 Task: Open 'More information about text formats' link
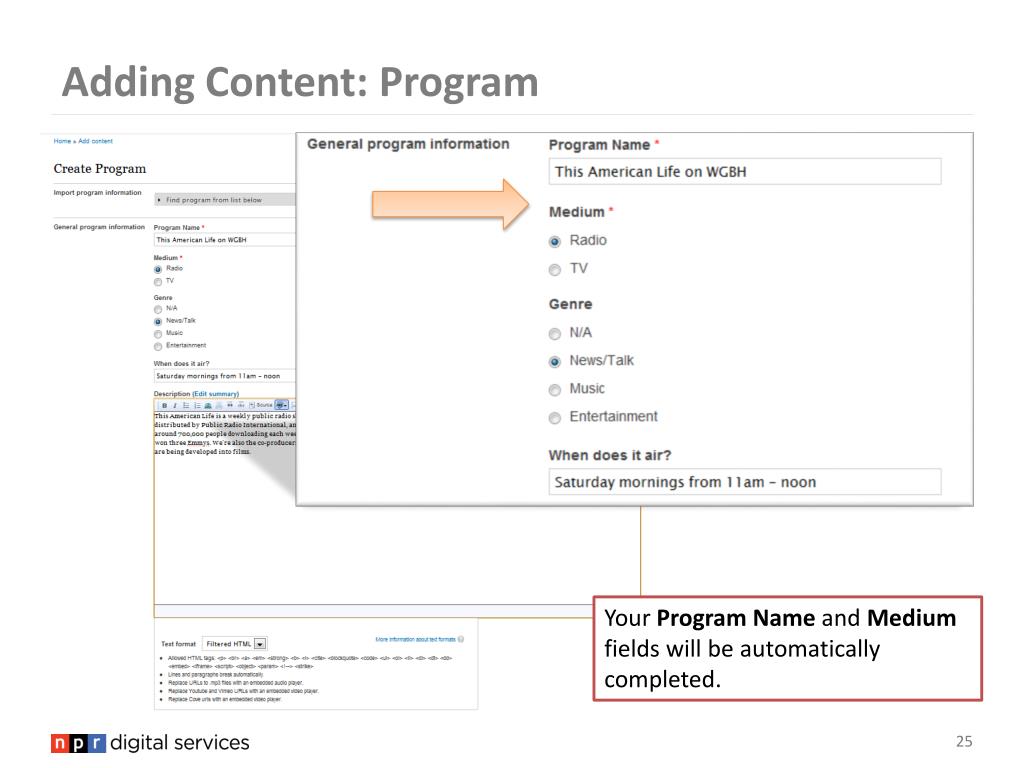415,639
